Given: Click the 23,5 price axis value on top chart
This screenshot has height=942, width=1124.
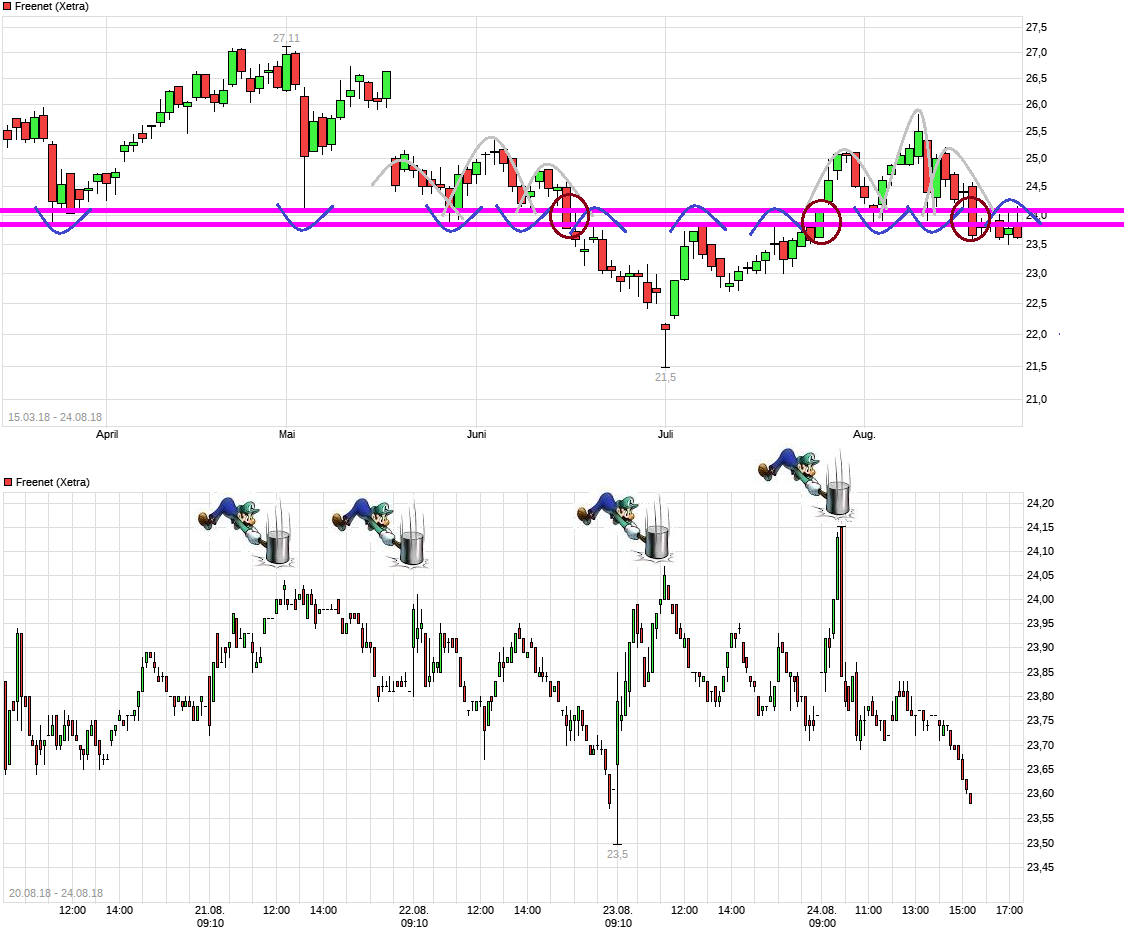Looking at the screenshot, I should click(1037, 244).
